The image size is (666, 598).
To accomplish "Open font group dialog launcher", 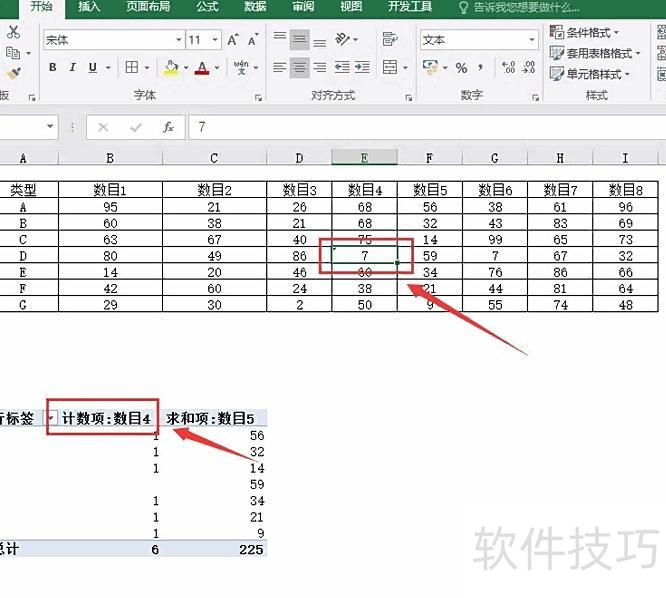I will pyautogui.click(x=258, y=98).
